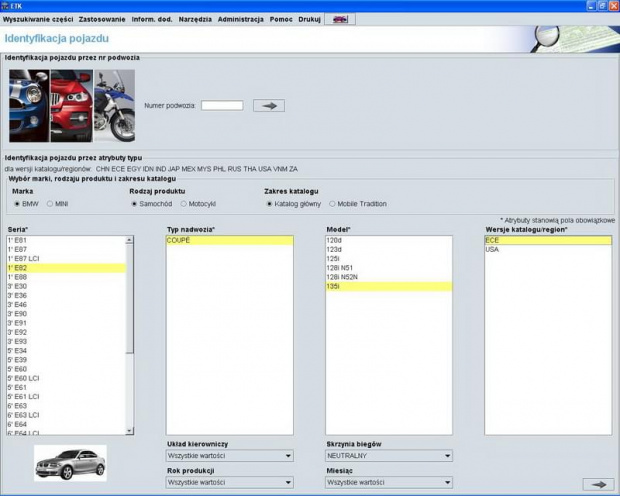
Task: Open the Miesiąc dropdown
Action: click(389, 483)
